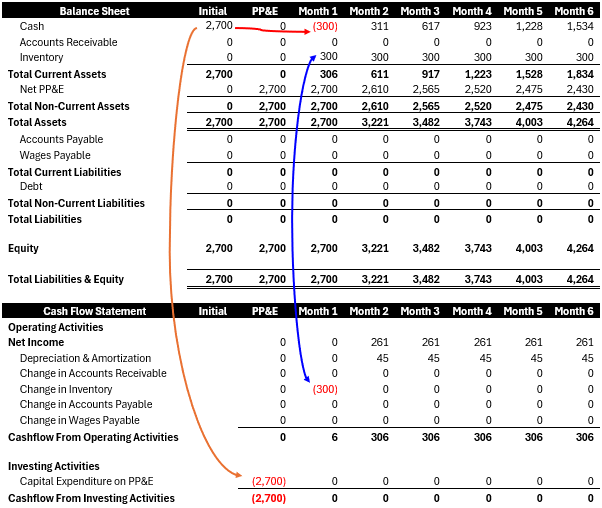
Task: Click the Net Income row label
Action: (x=36, y=342)
